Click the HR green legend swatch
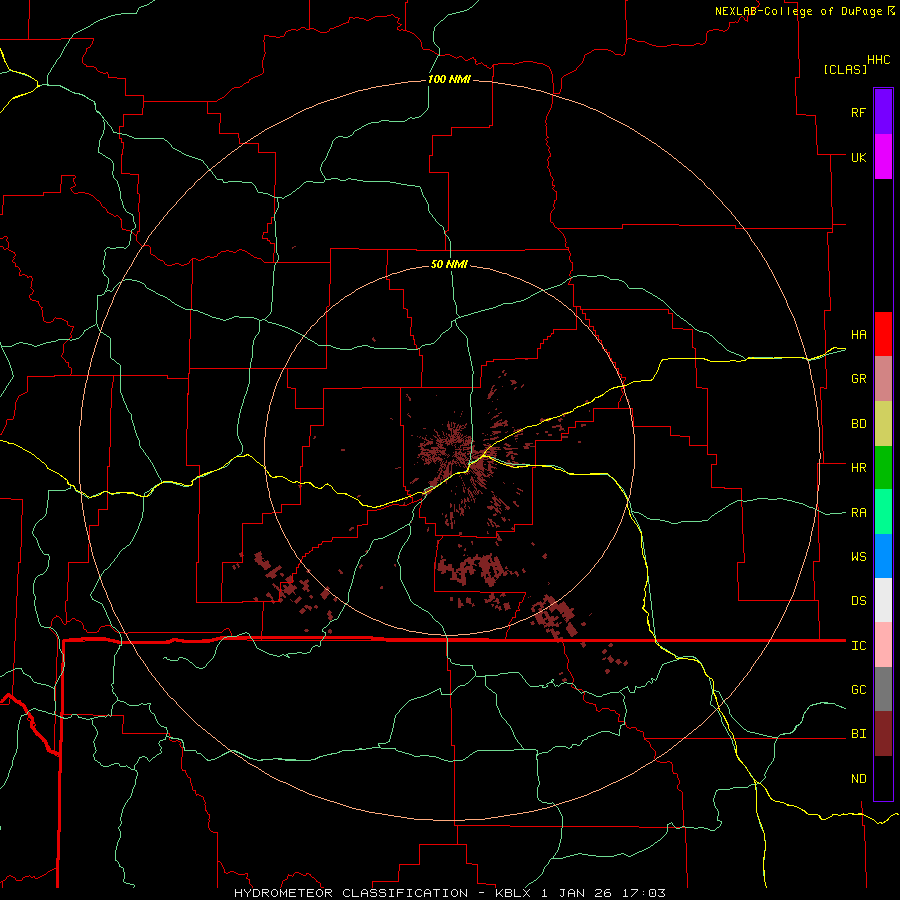 pyautogui.click(x=883, y=468)
